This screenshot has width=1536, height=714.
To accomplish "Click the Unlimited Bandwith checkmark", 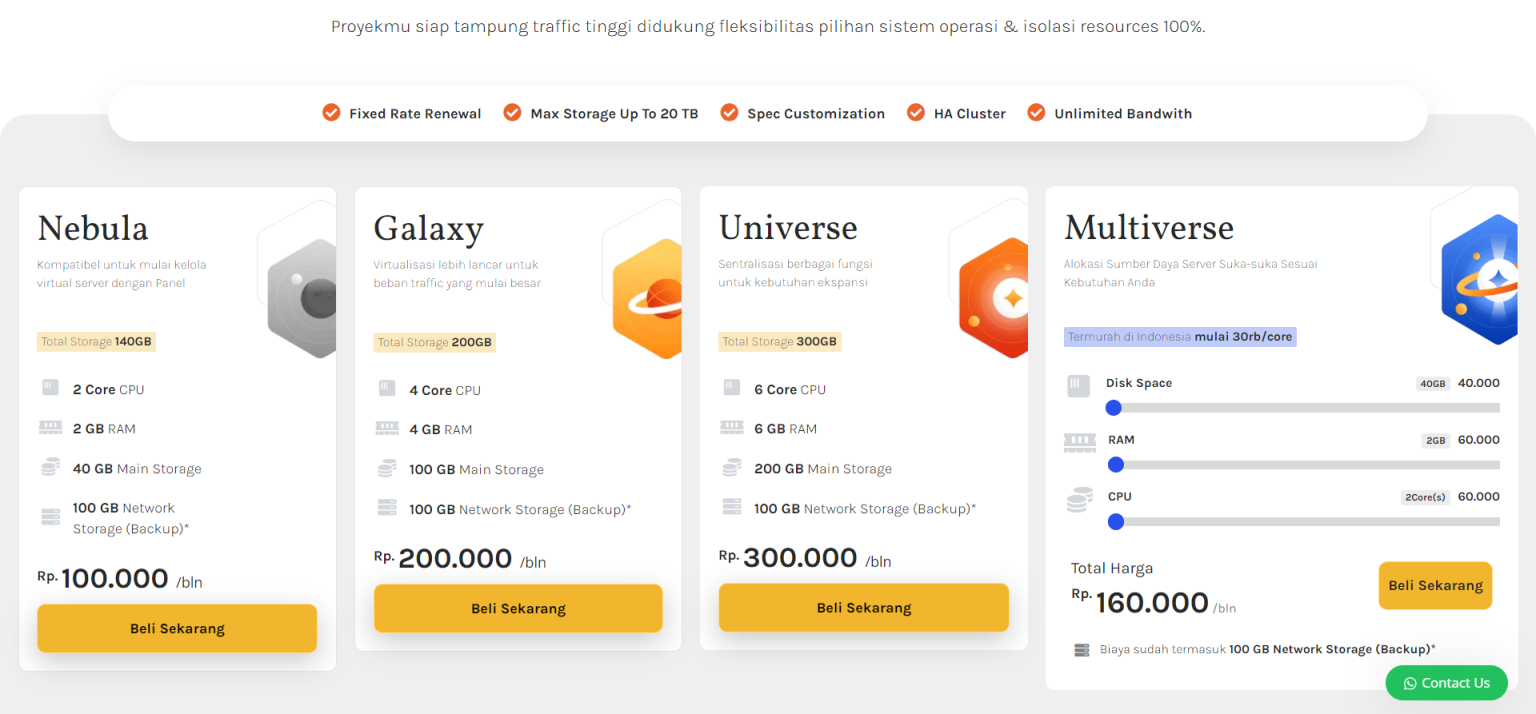I will pos(1036,112).
